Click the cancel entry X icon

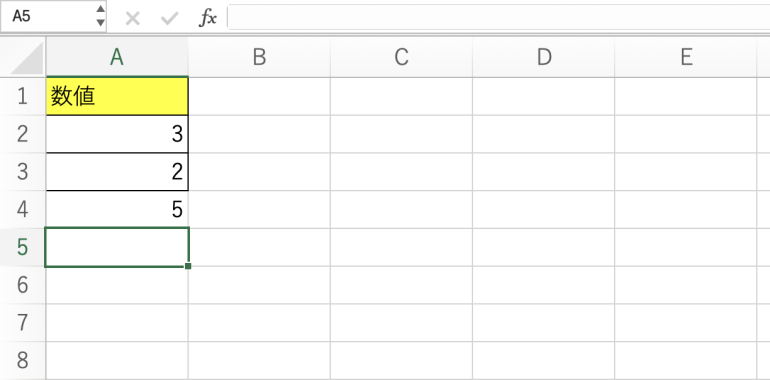133,19
